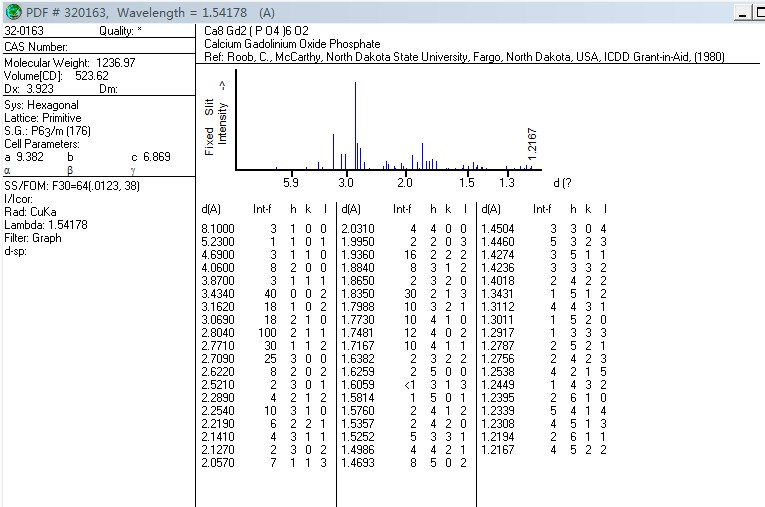This screenshot has width=765, height=507.
Task: Select last d-spacing row 1.2167
Action: pyautogui.click(x=544, y=450)
